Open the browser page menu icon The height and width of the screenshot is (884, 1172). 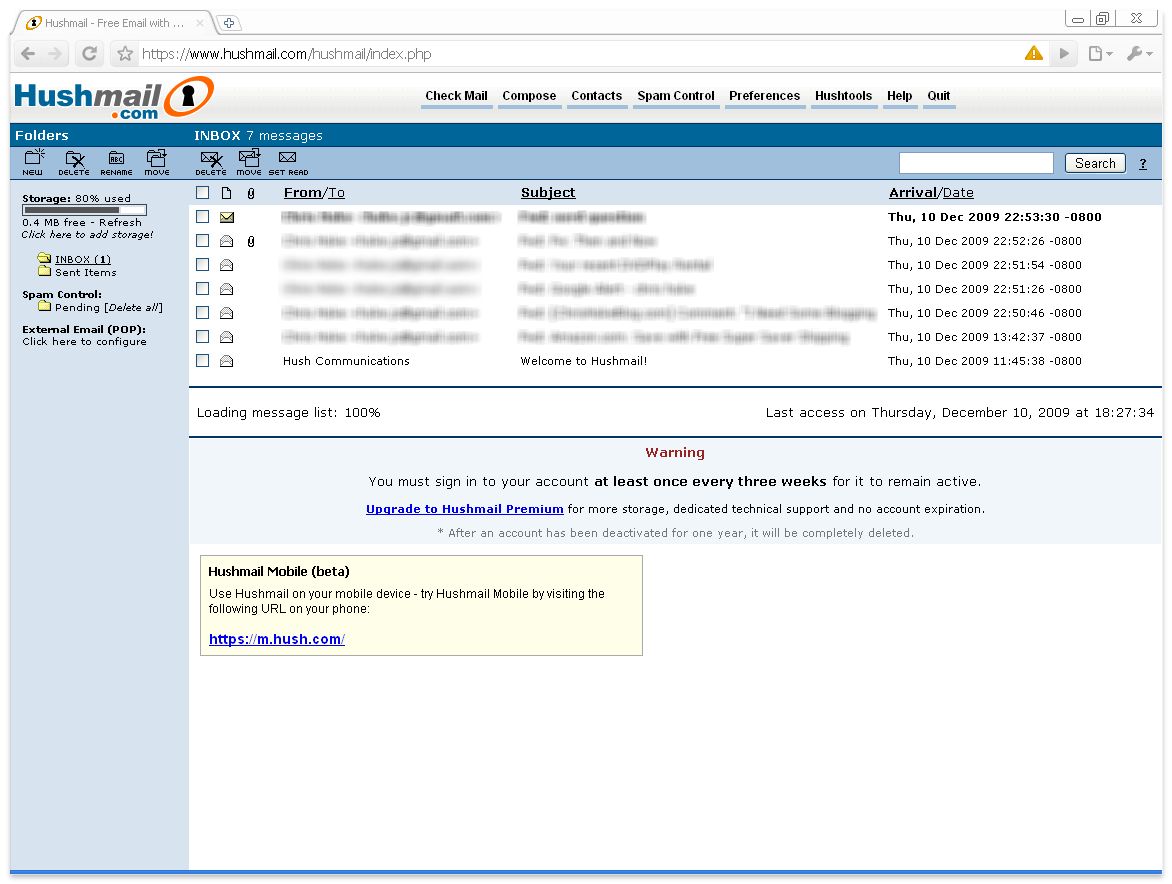pos(1100,54)
